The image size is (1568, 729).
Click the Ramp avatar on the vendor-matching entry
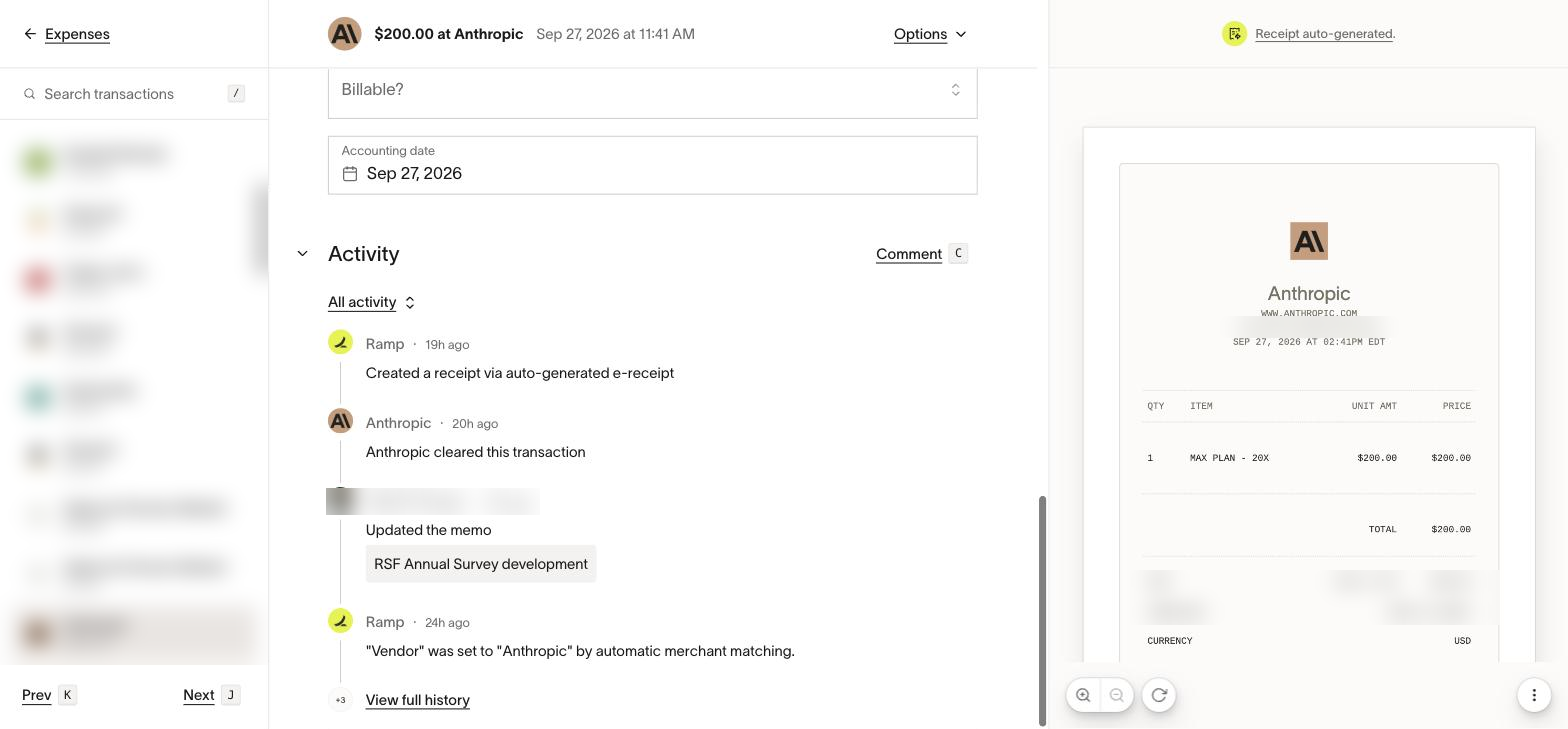tap(340, 621)
